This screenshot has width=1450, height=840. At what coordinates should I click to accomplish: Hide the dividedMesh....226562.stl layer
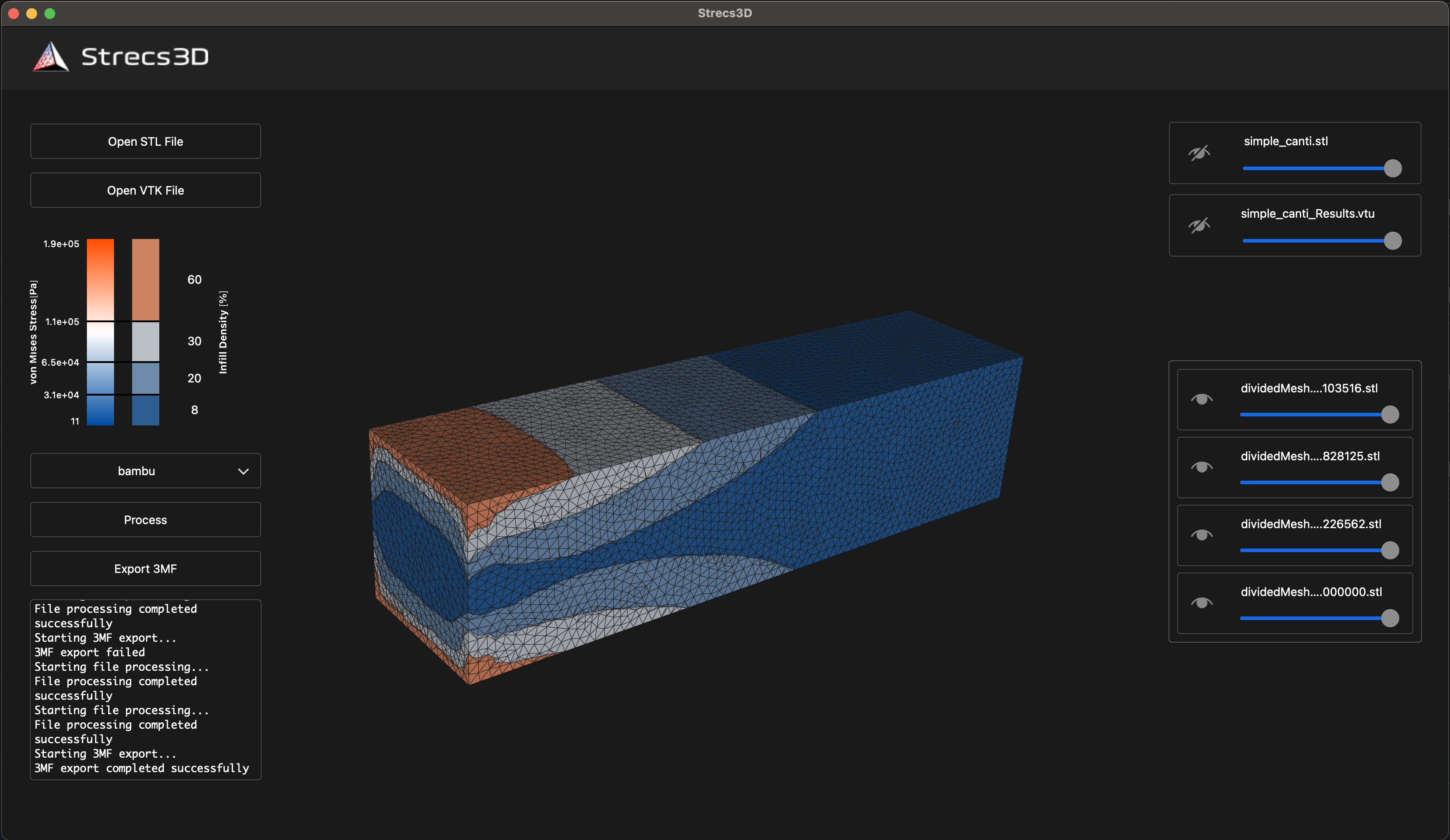point(1202,535)
